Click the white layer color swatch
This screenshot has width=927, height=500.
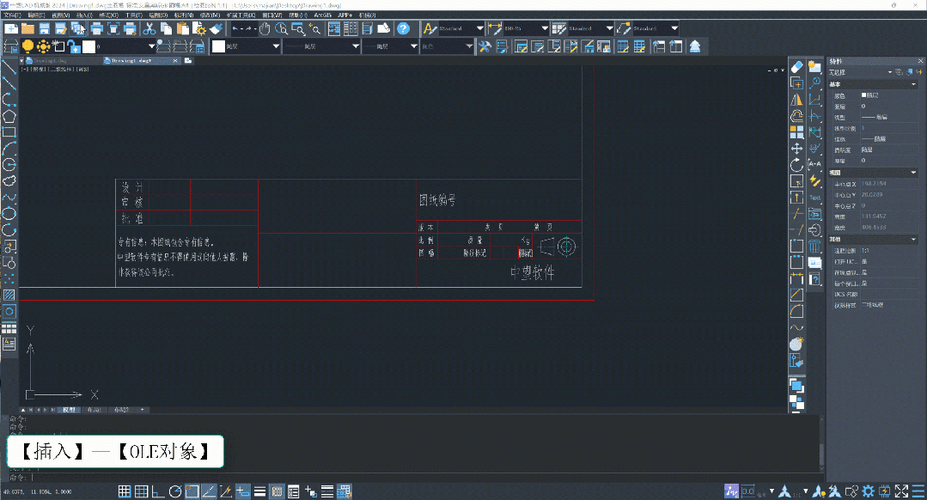[89, 46]
